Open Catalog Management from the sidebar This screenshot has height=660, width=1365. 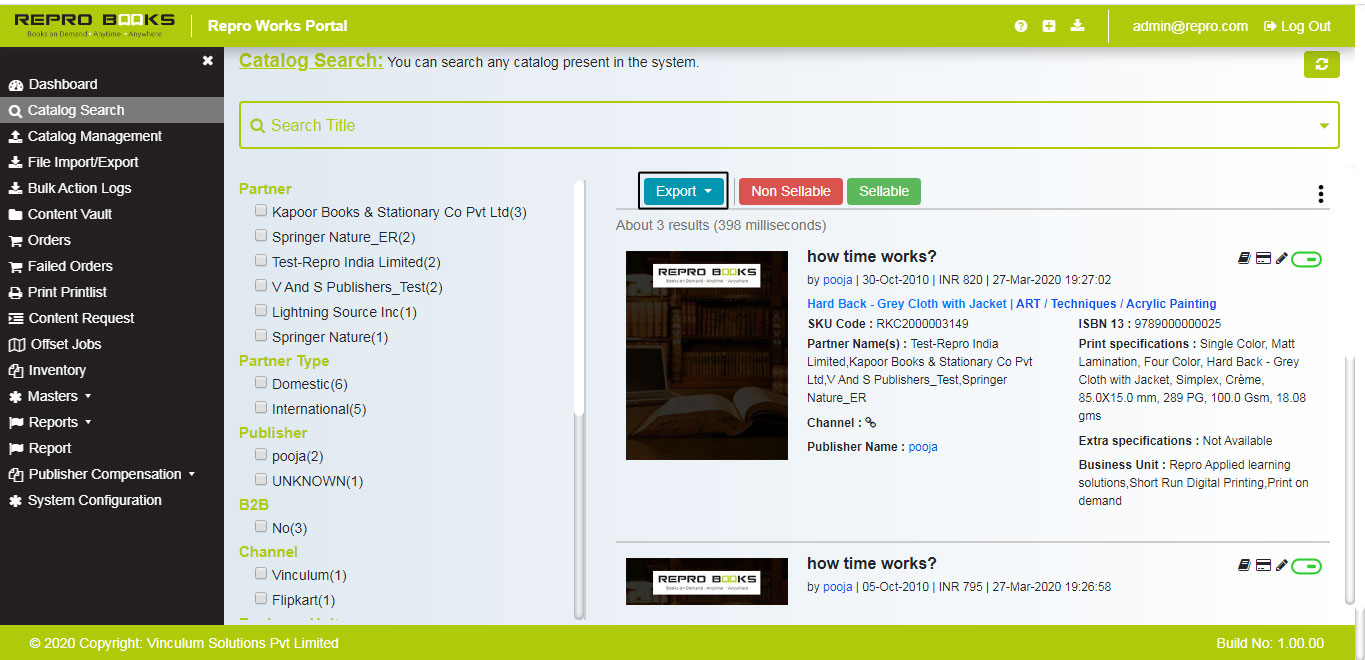click(94, 136)
